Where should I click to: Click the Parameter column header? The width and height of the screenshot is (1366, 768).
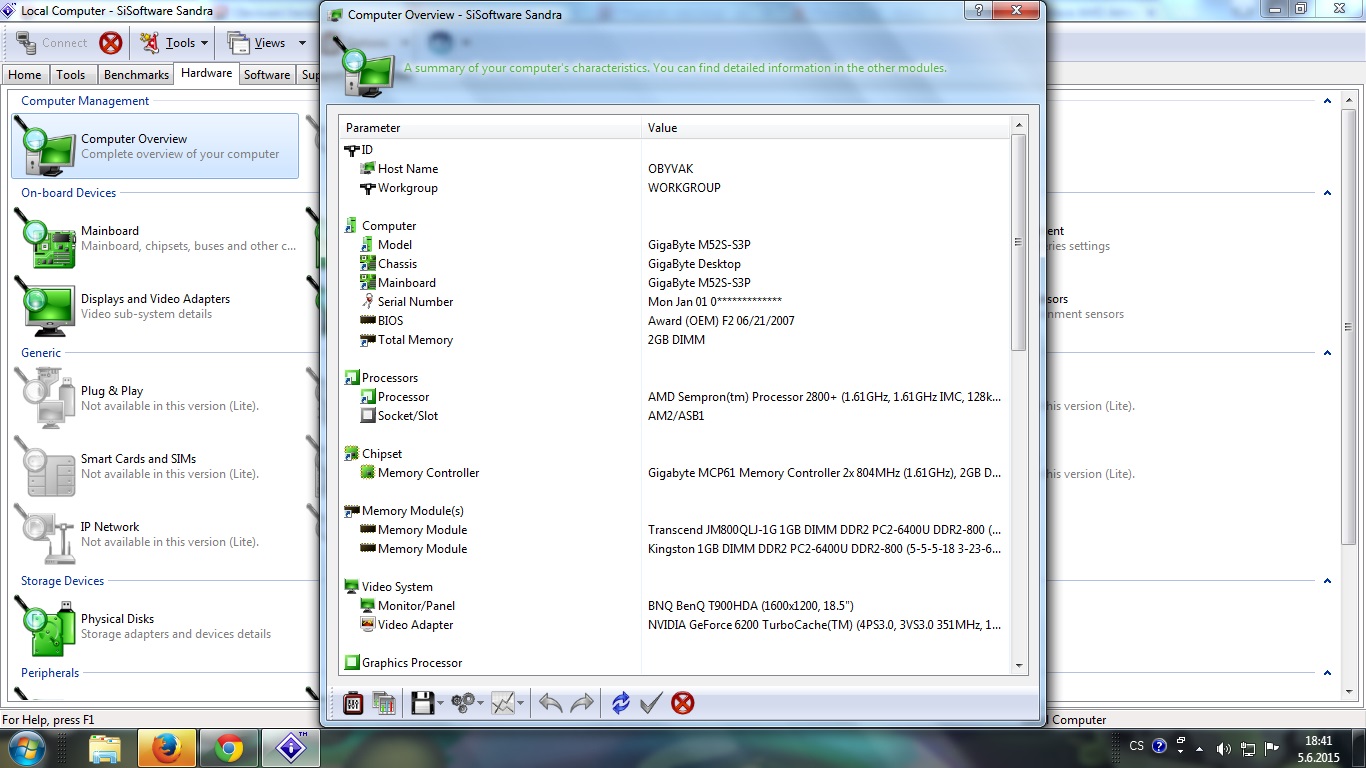point(491,128)
